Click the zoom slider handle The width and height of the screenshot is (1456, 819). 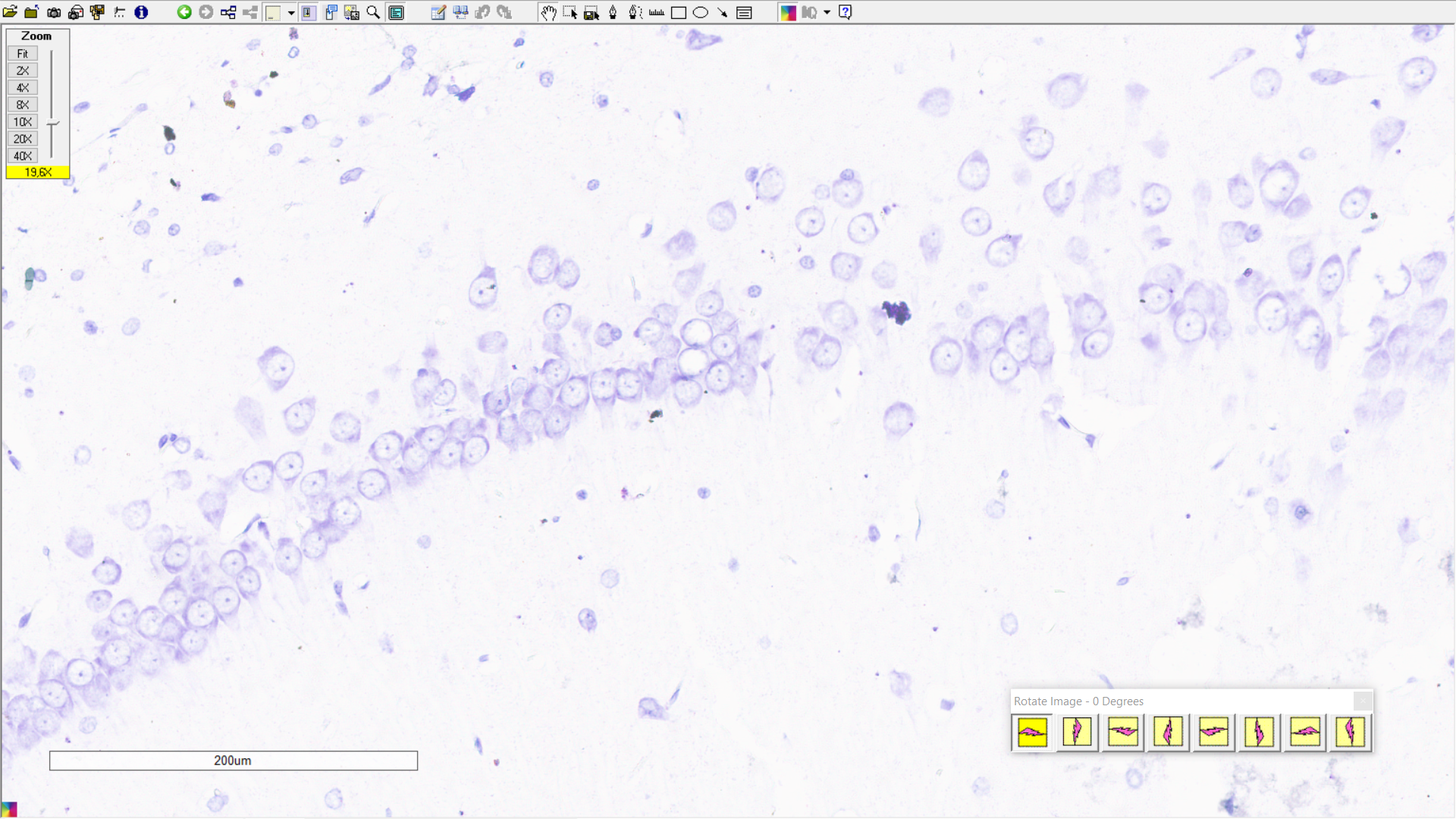[x=52, y=124]
